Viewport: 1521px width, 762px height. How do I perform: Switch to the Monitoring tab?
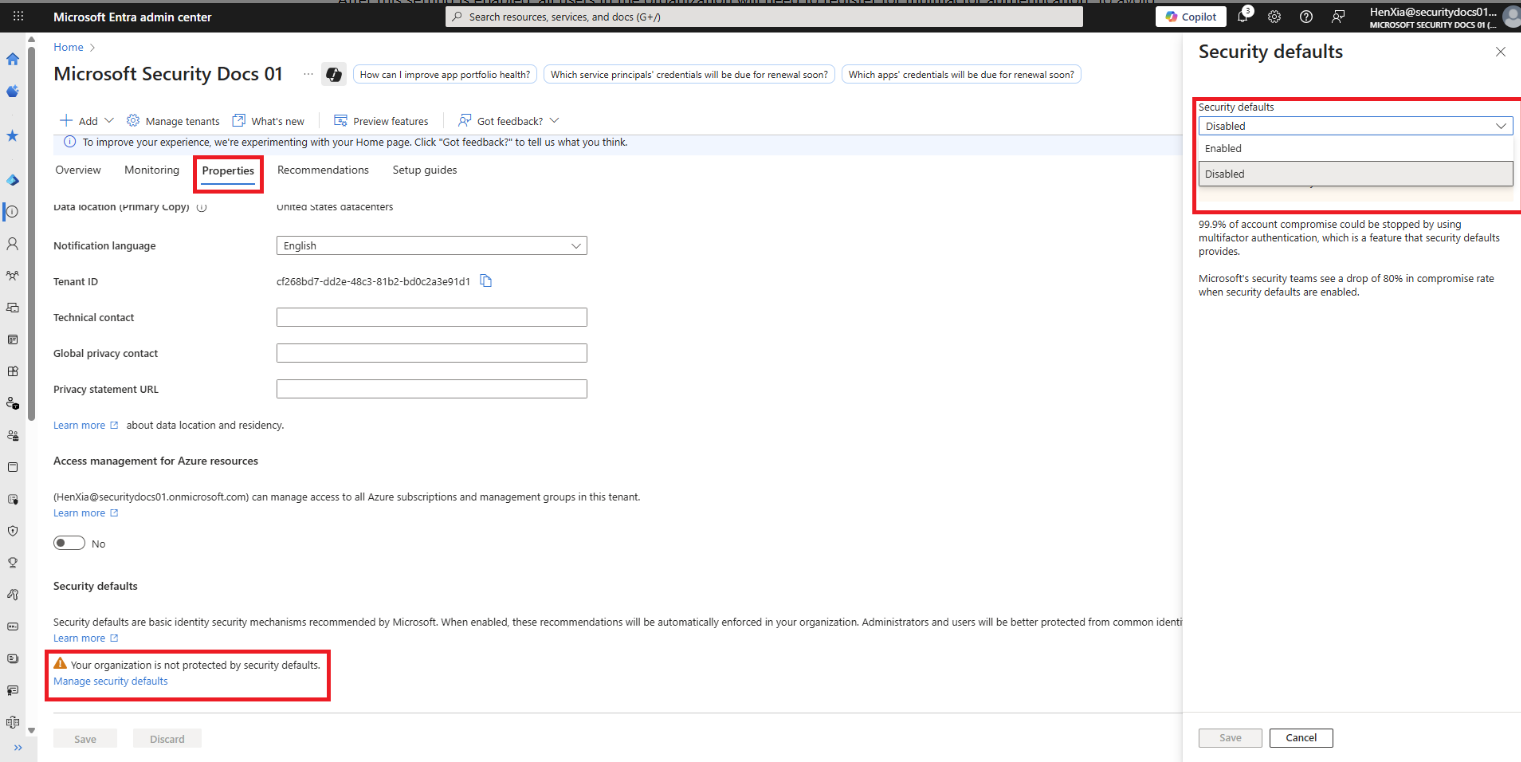[x=151, y=170]
